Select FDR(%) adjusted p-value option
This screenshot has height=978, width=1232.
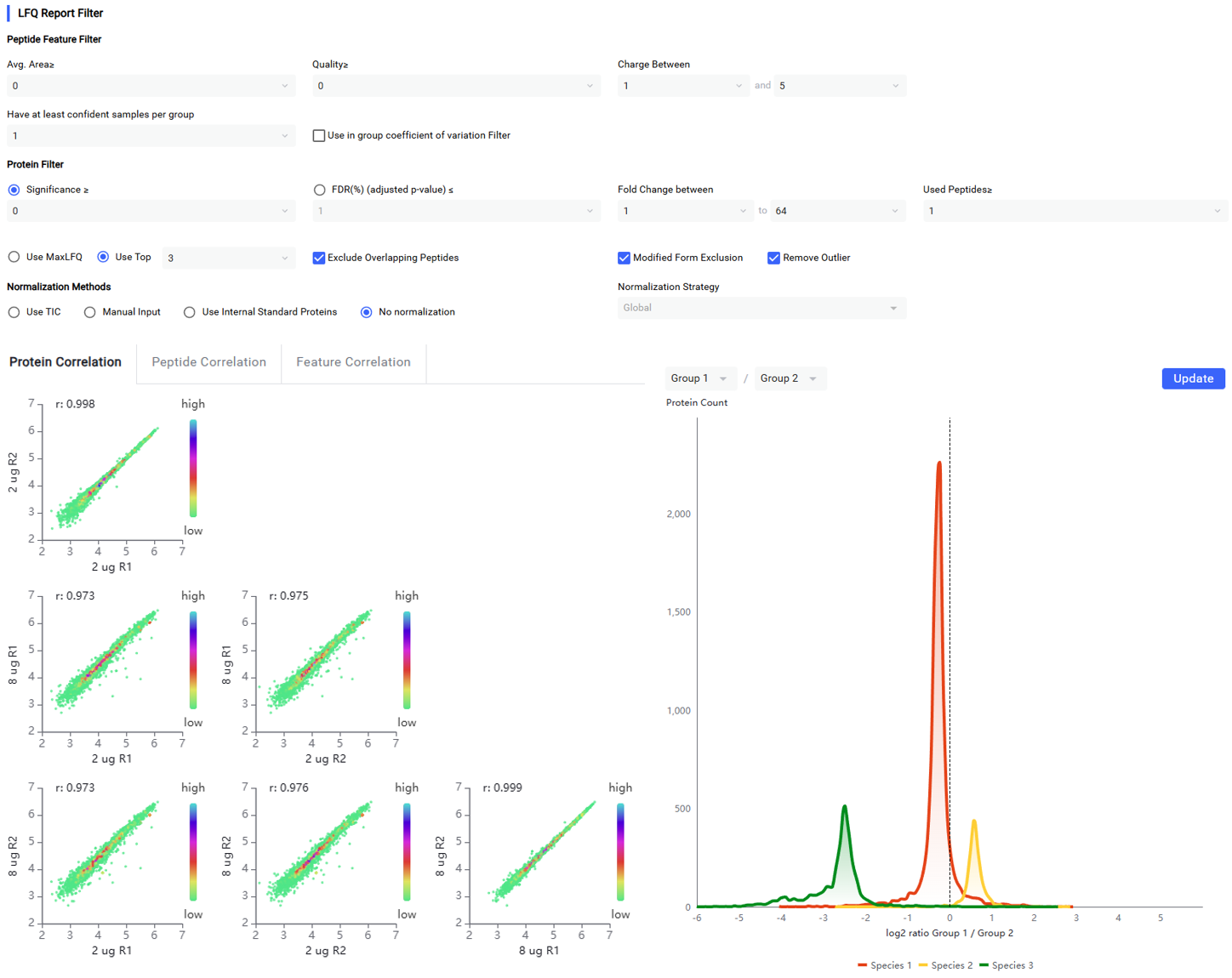click(x=319, y=190)
